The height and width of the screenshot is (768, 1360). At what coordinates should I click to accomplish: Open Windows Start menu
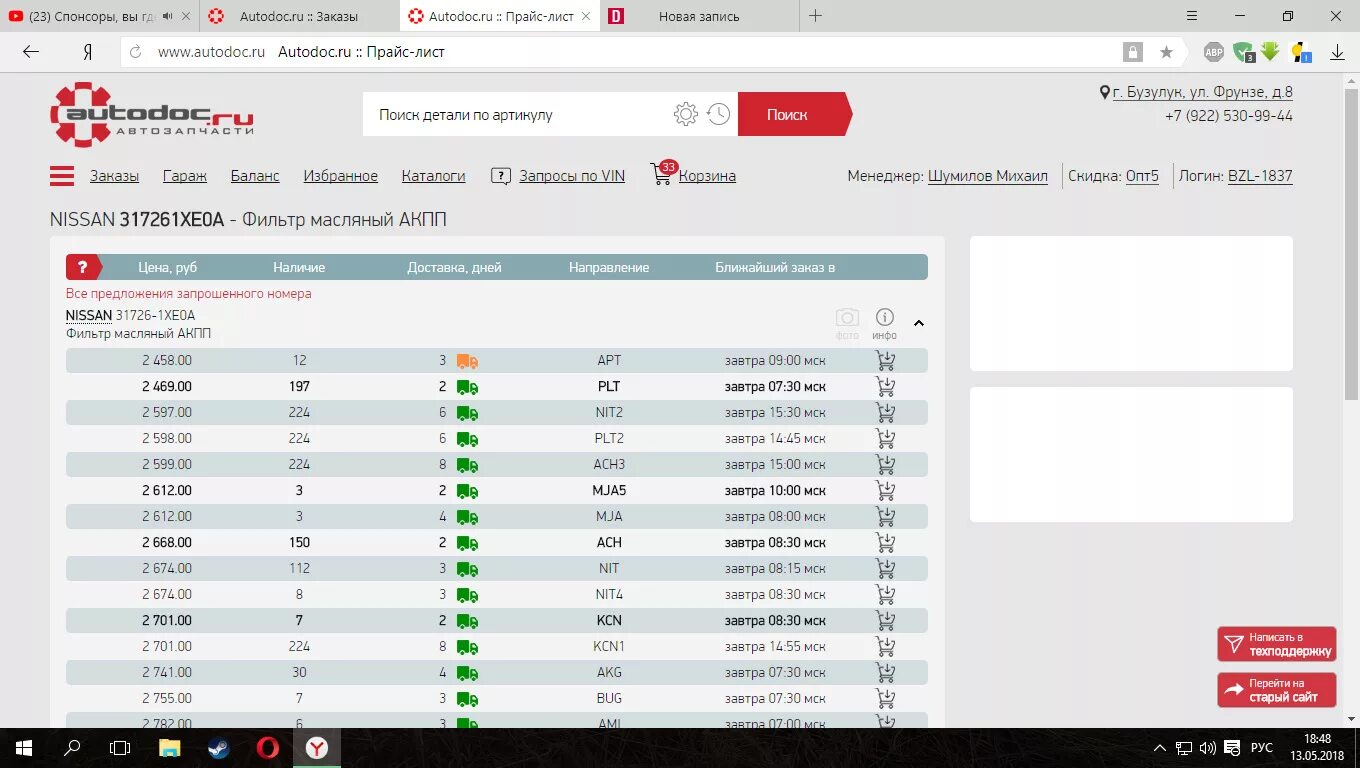(x=23, y=747)
